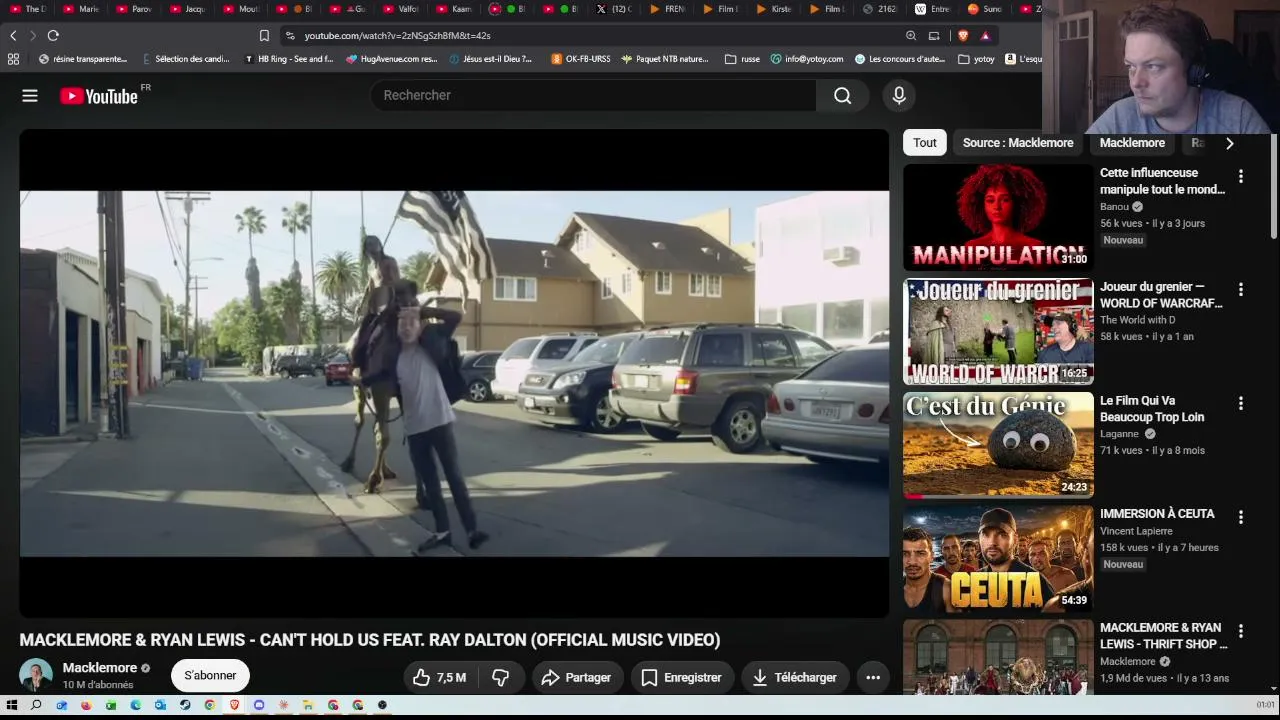Open the CEUTA video thumbnail

(998, 559)
